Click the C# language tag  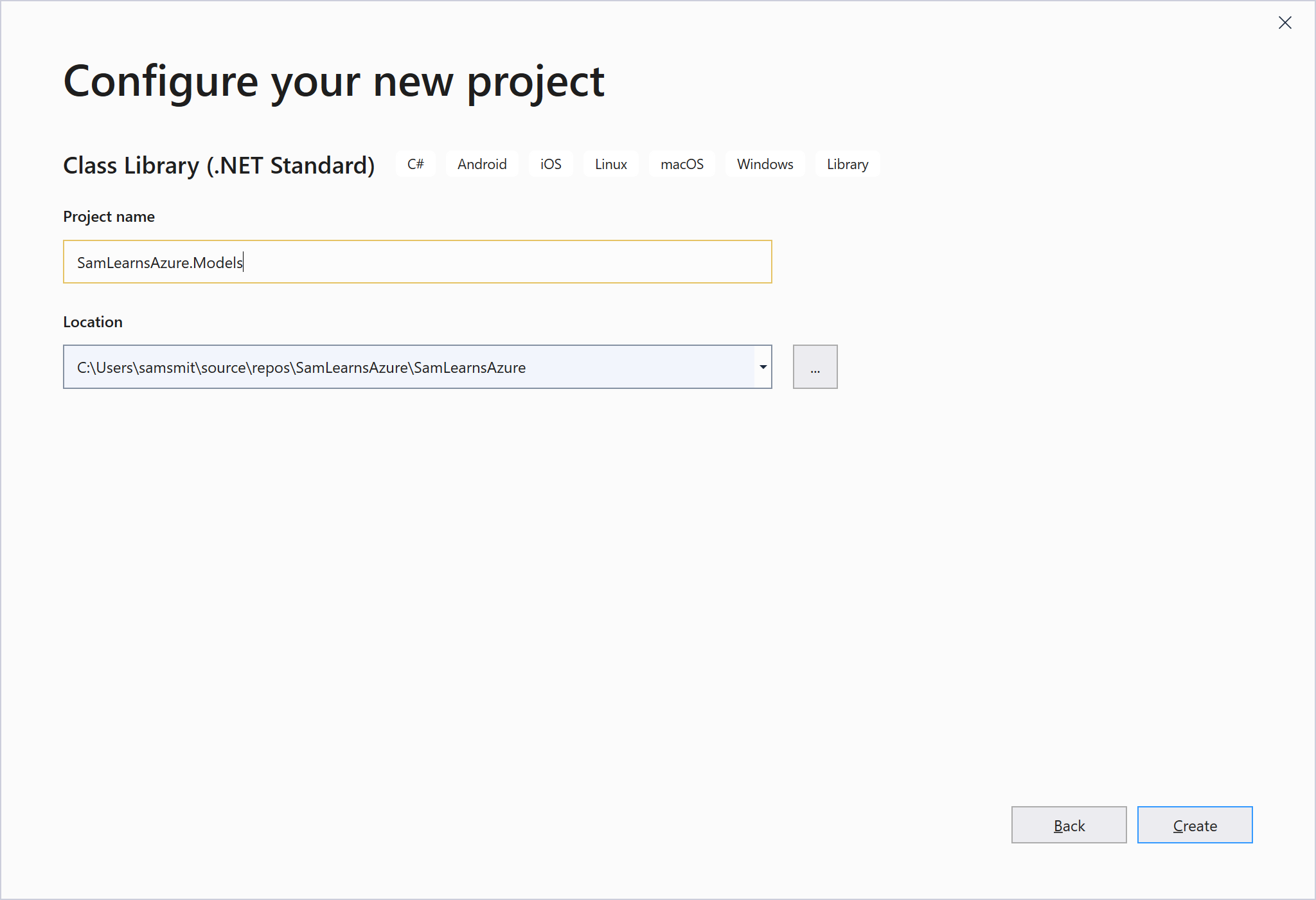pos(416,164)
